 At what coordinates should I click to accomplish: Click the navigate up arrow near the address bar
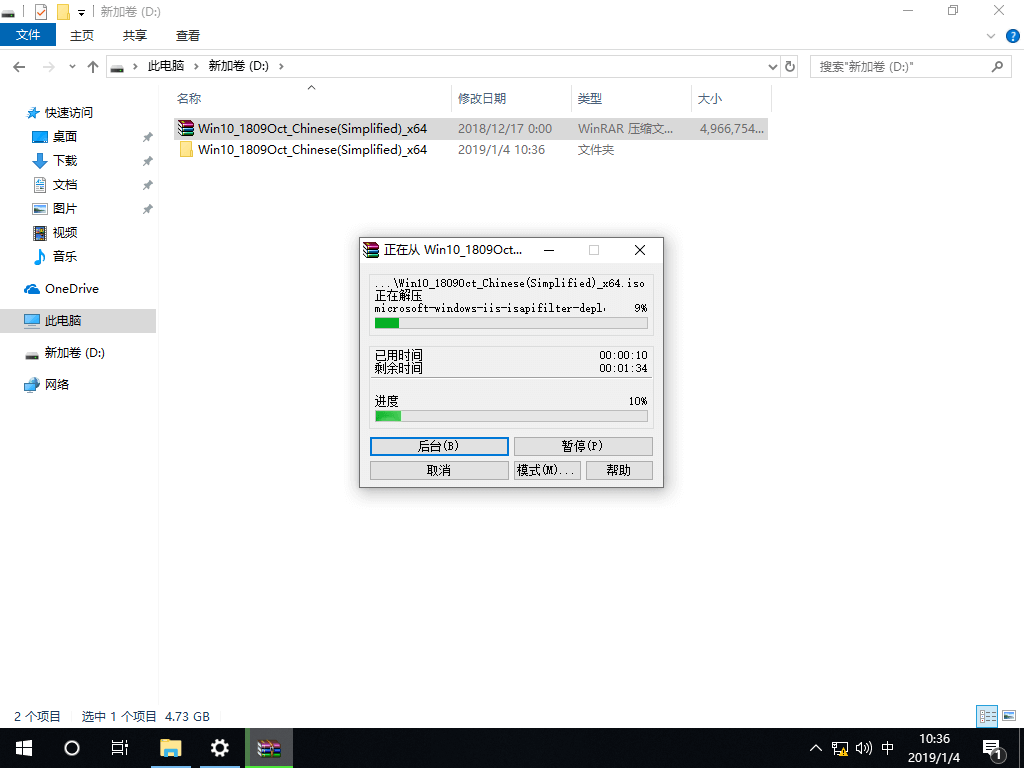[93, 66]
